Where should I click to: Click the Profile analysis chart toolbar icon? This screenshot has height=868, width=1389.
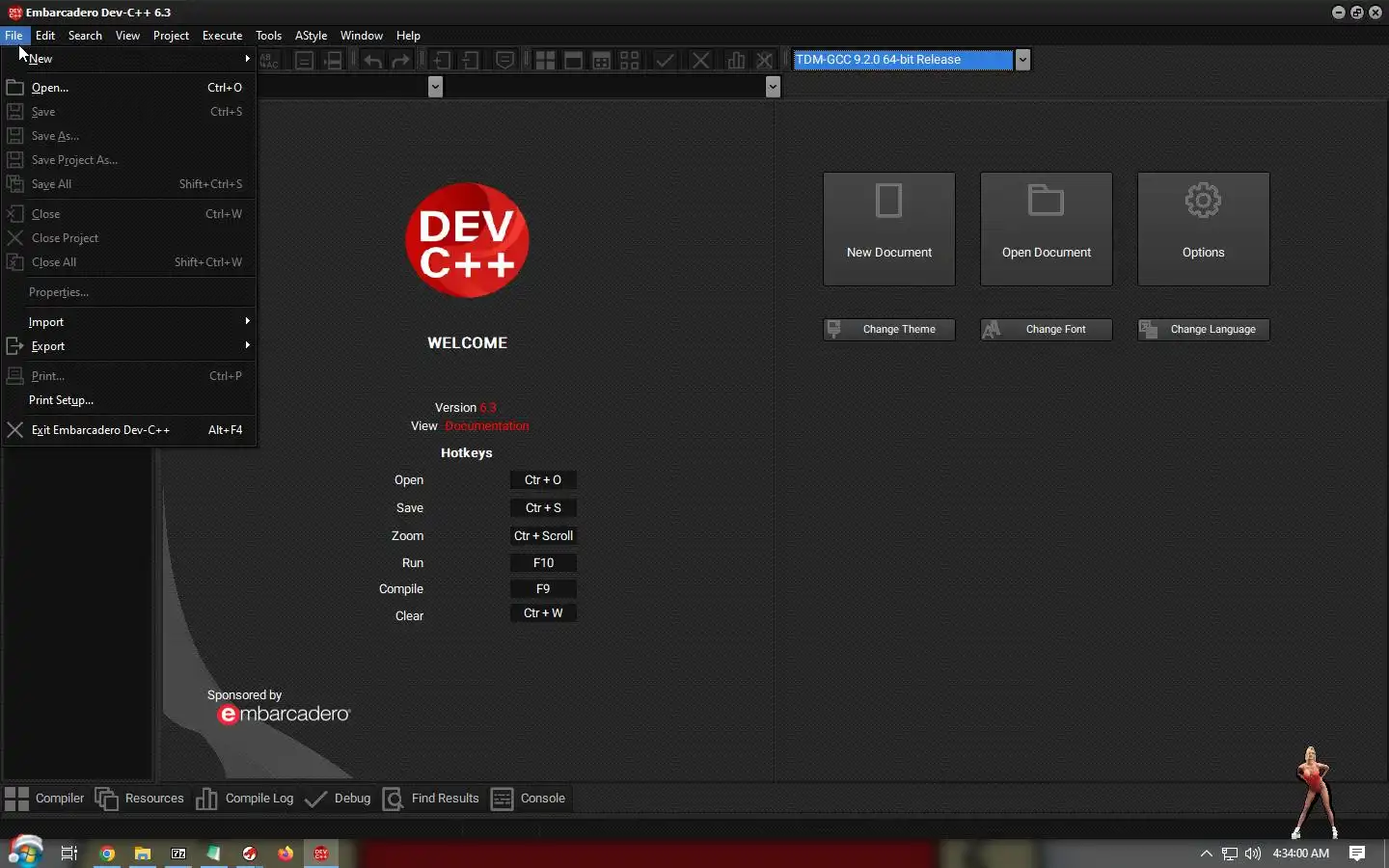coord(736,61)
